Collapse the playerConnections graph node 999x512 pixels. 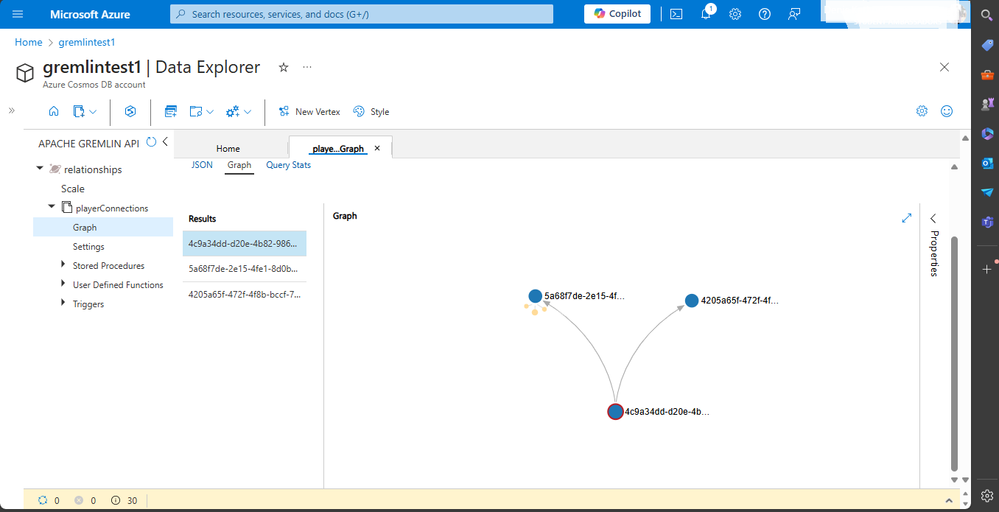click(x=52, y=206)
